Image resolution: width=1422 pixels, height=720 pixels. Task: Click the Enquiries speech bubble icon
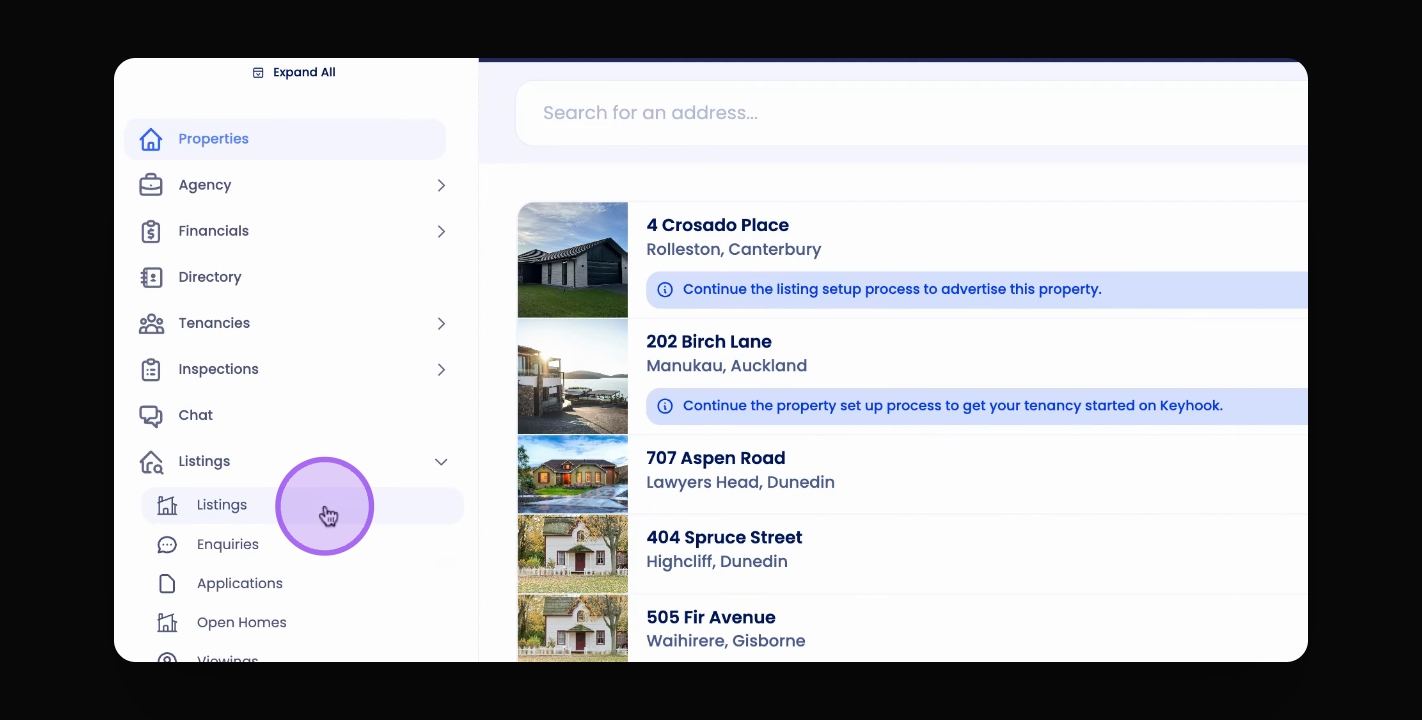coord(167,544)
